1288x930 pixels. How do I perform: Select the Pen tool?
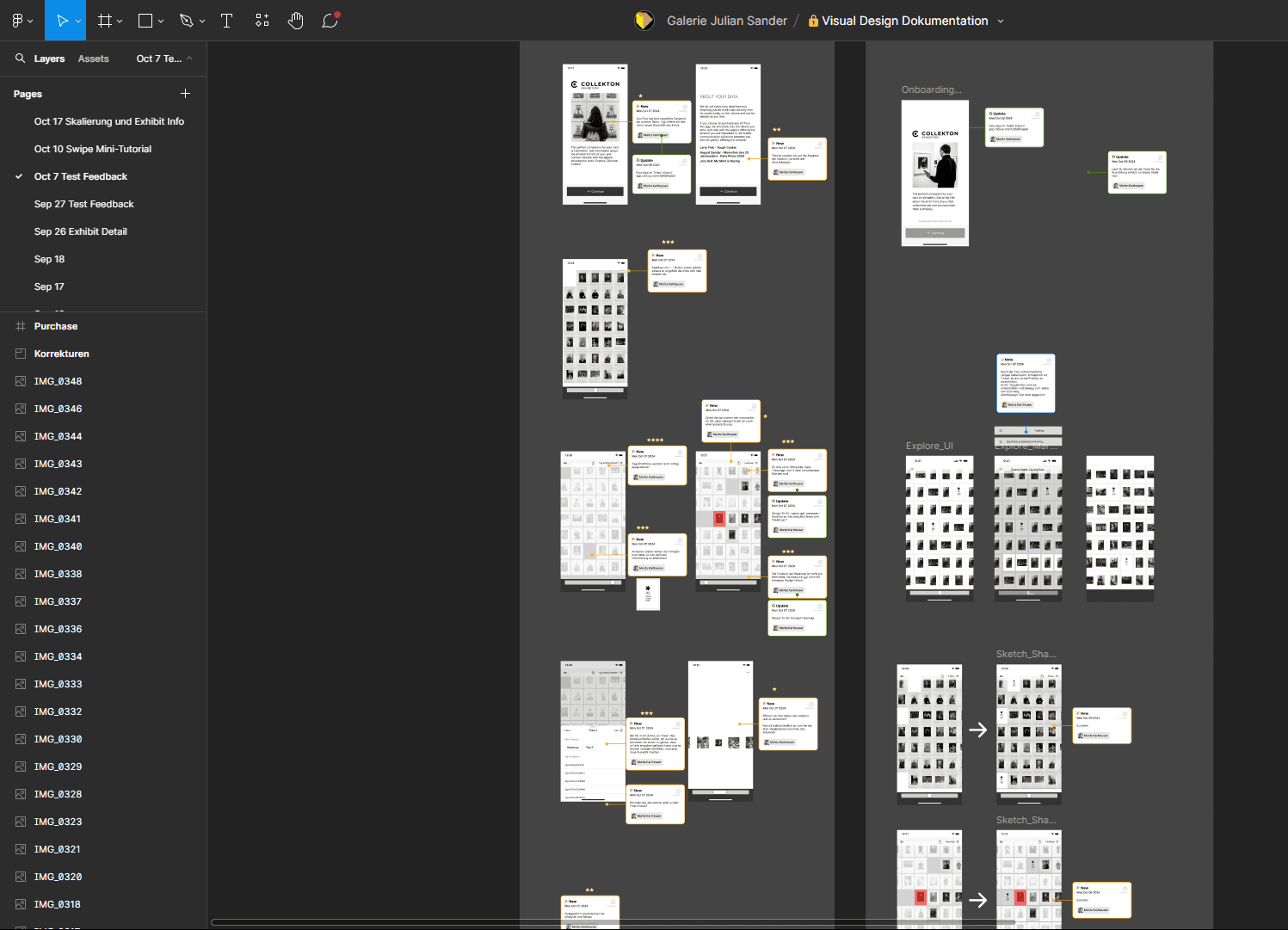tap(188, 20)
